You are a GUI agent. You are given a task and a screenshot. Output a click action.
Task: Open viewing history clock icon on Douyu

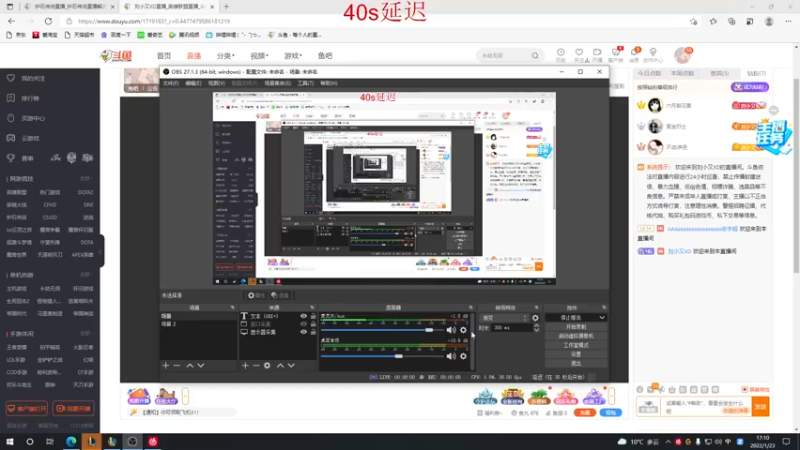click(560, 53)
